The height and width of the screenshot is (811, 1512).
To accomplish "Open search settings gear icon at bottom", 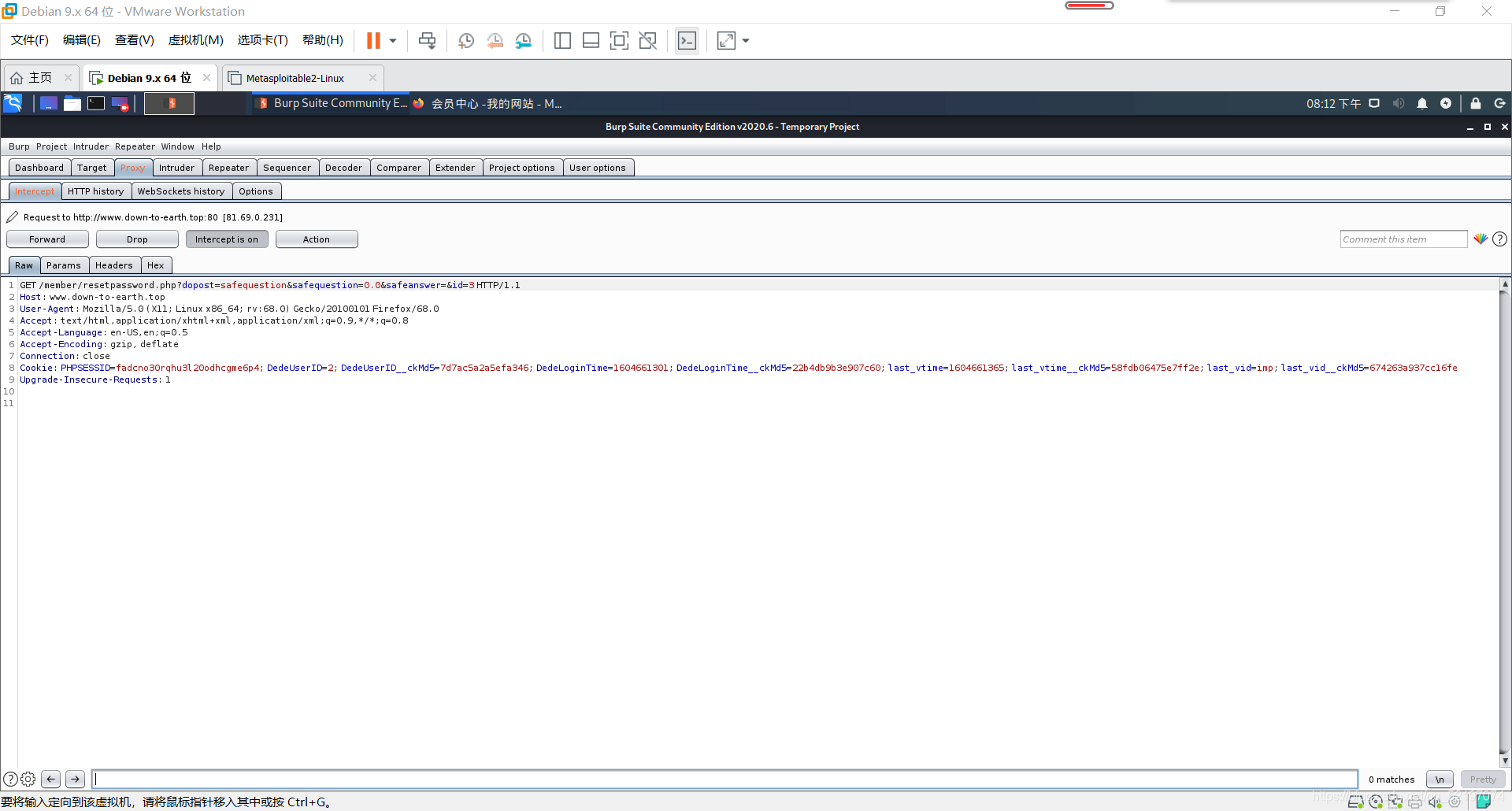I will point(28,780).
